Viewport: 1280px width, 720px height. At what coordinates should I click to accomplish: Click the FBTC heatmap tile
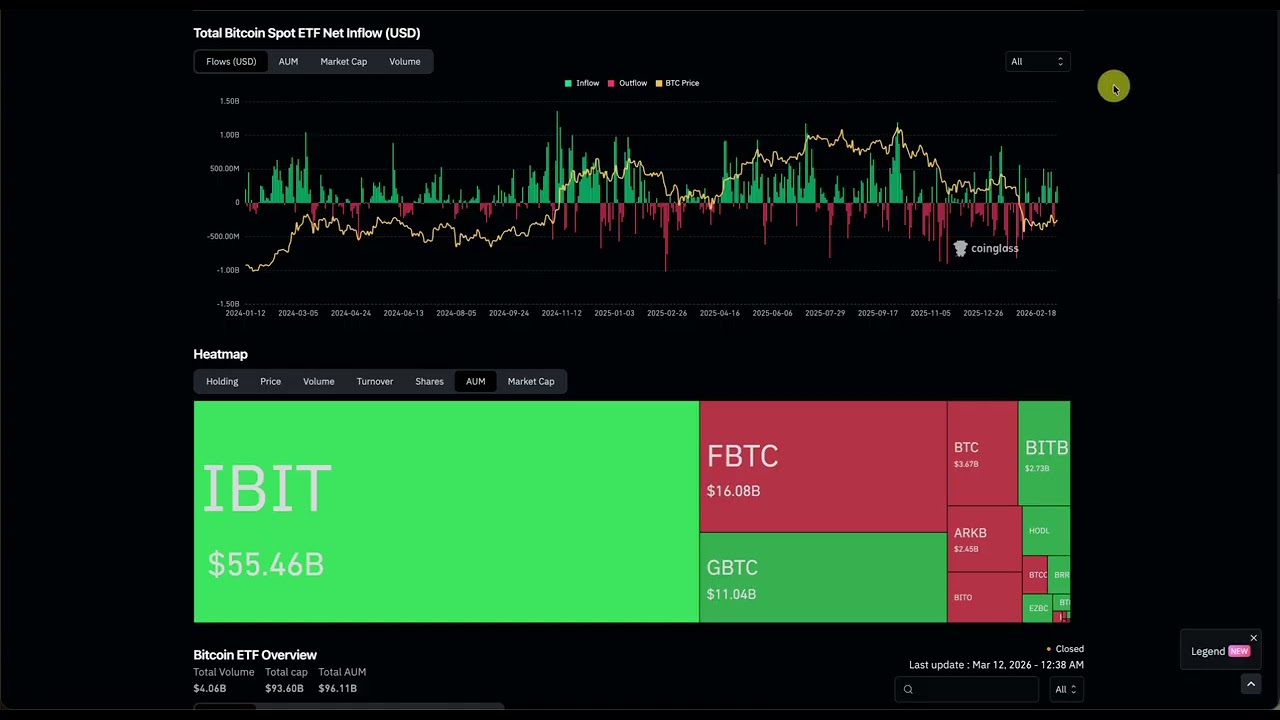pyautogui.click(x=823, y=467)
